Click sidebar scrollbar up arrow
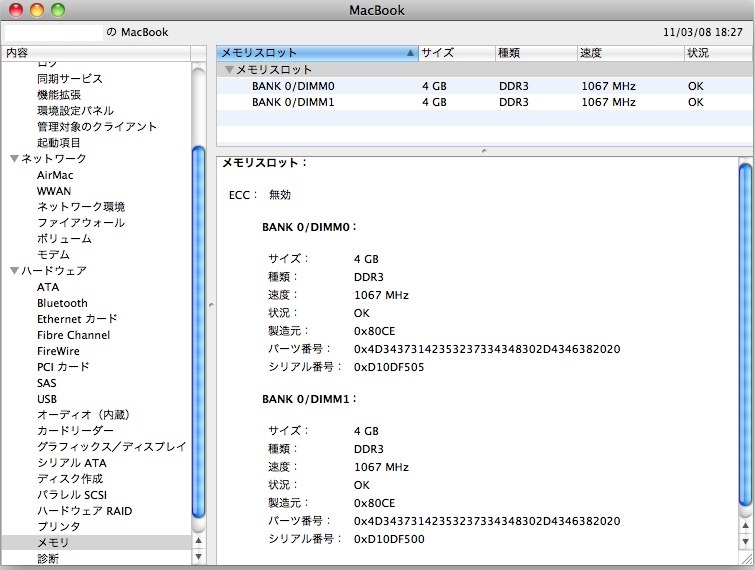 tap(198, 541)
